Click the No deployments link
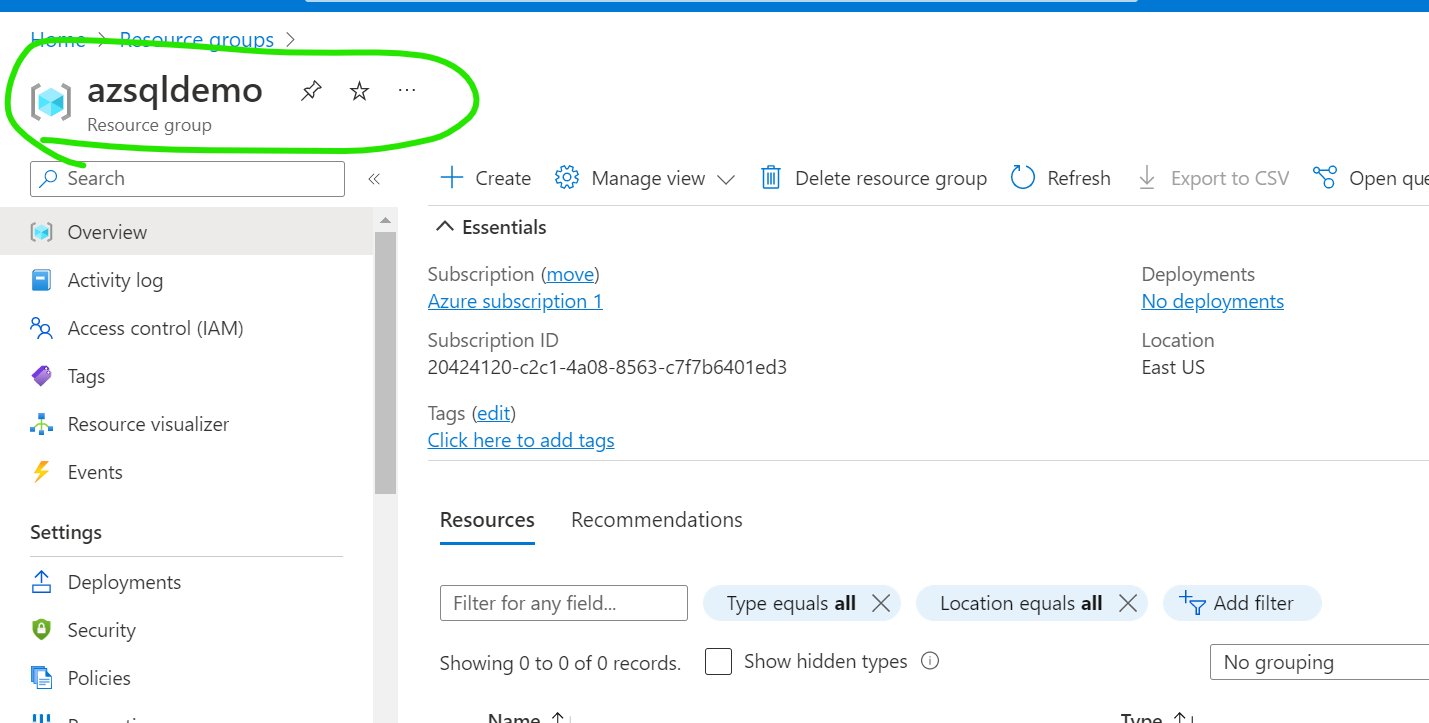1429x723 pixels. 1213,301
